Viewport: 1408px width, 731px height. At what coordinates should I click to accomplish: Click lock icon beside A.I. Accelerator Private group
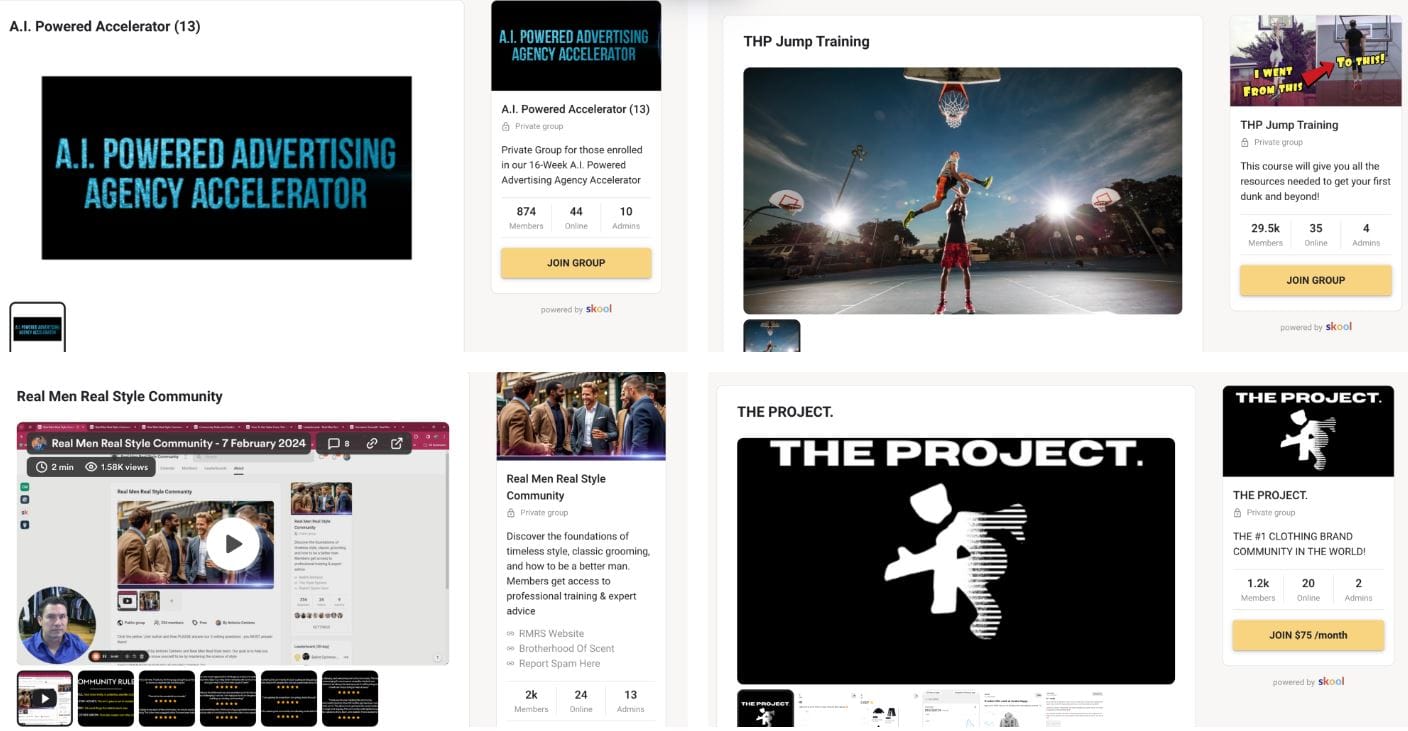pyautogui.click(x=506, y=127)
